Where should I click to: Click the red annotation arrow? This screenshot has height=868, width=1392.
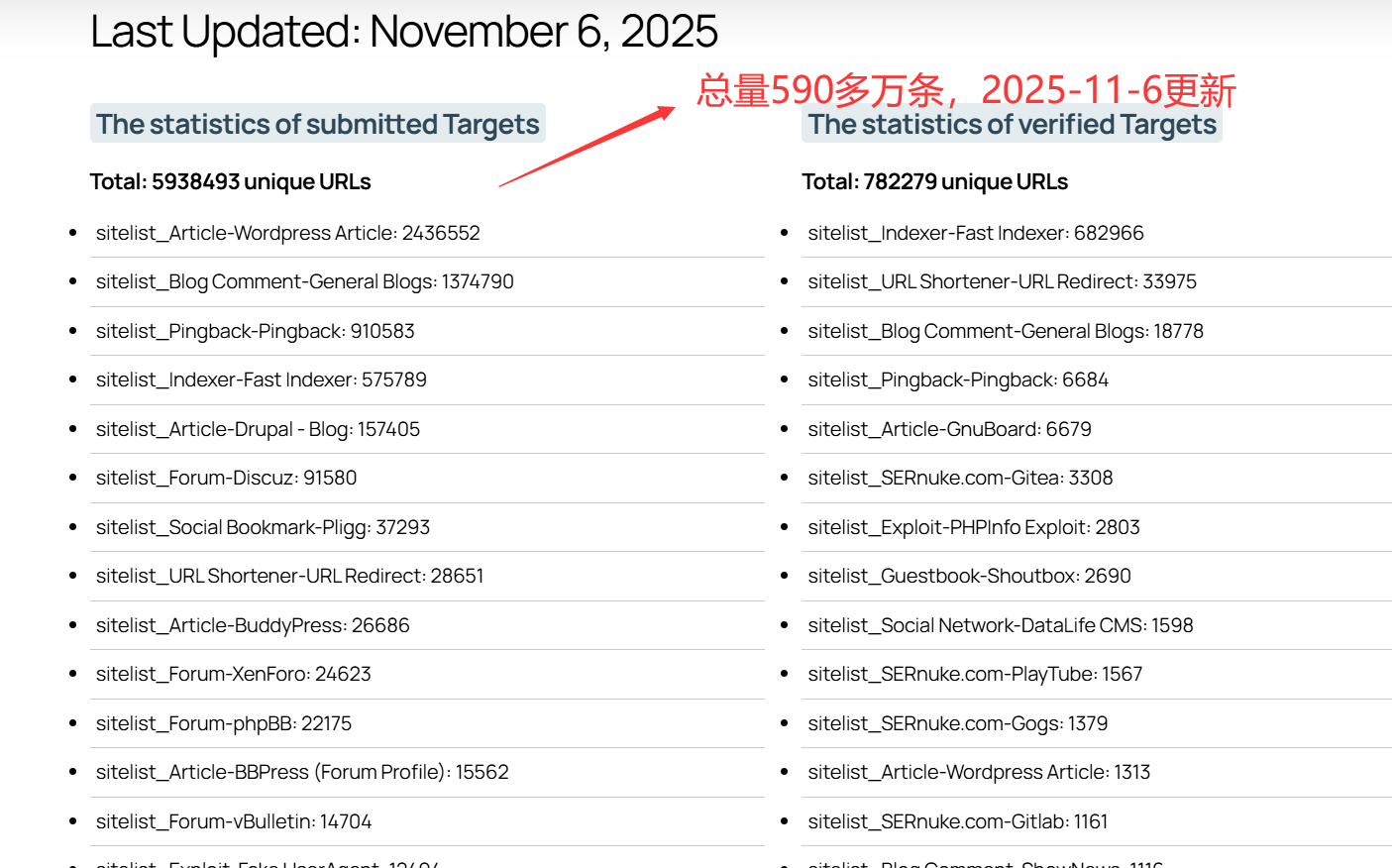coord(587,147)
